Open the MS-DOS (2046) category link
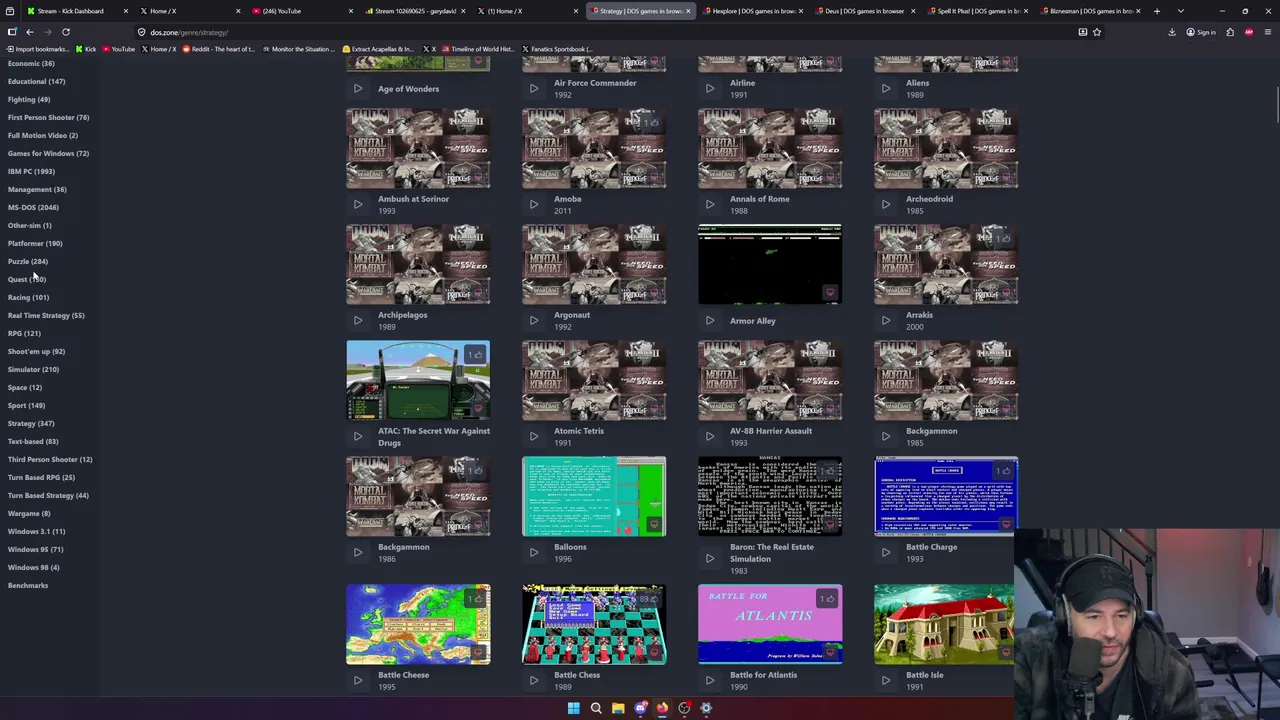The image size is (1280, 720). (x=33, y=207)
